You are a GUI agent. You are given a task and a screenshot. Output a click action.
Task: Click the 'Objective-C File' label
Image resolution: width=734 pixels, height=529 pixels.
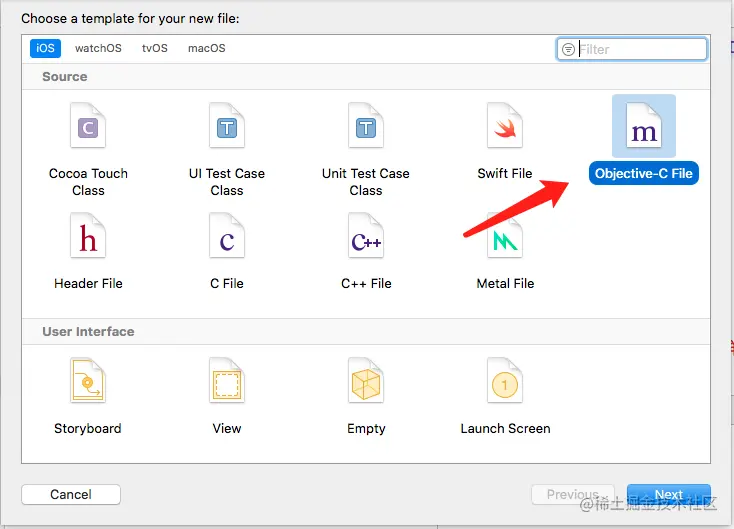644,173
